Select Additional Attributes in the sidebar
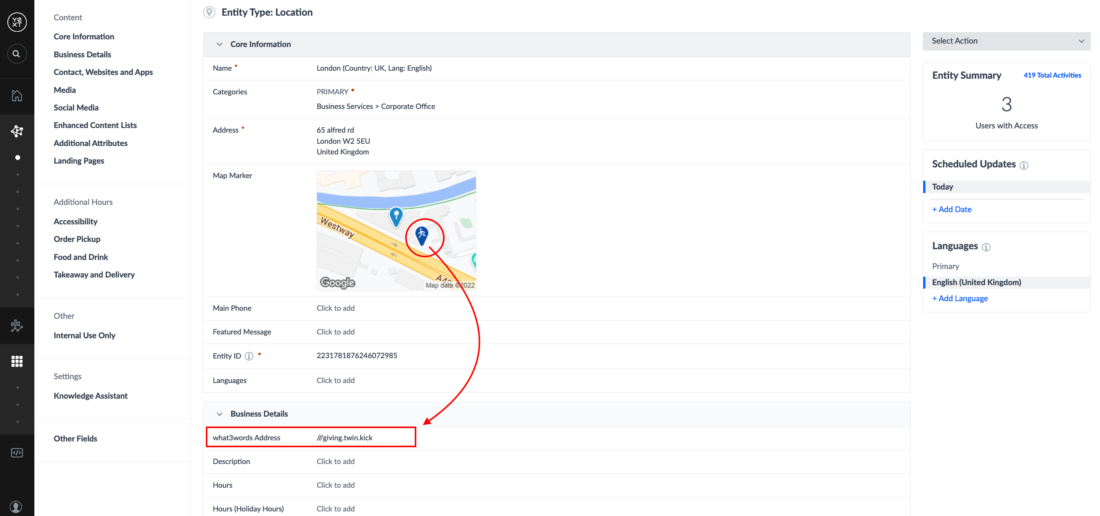Viewport: 1100px width, 516px height. tap(90, 143)
